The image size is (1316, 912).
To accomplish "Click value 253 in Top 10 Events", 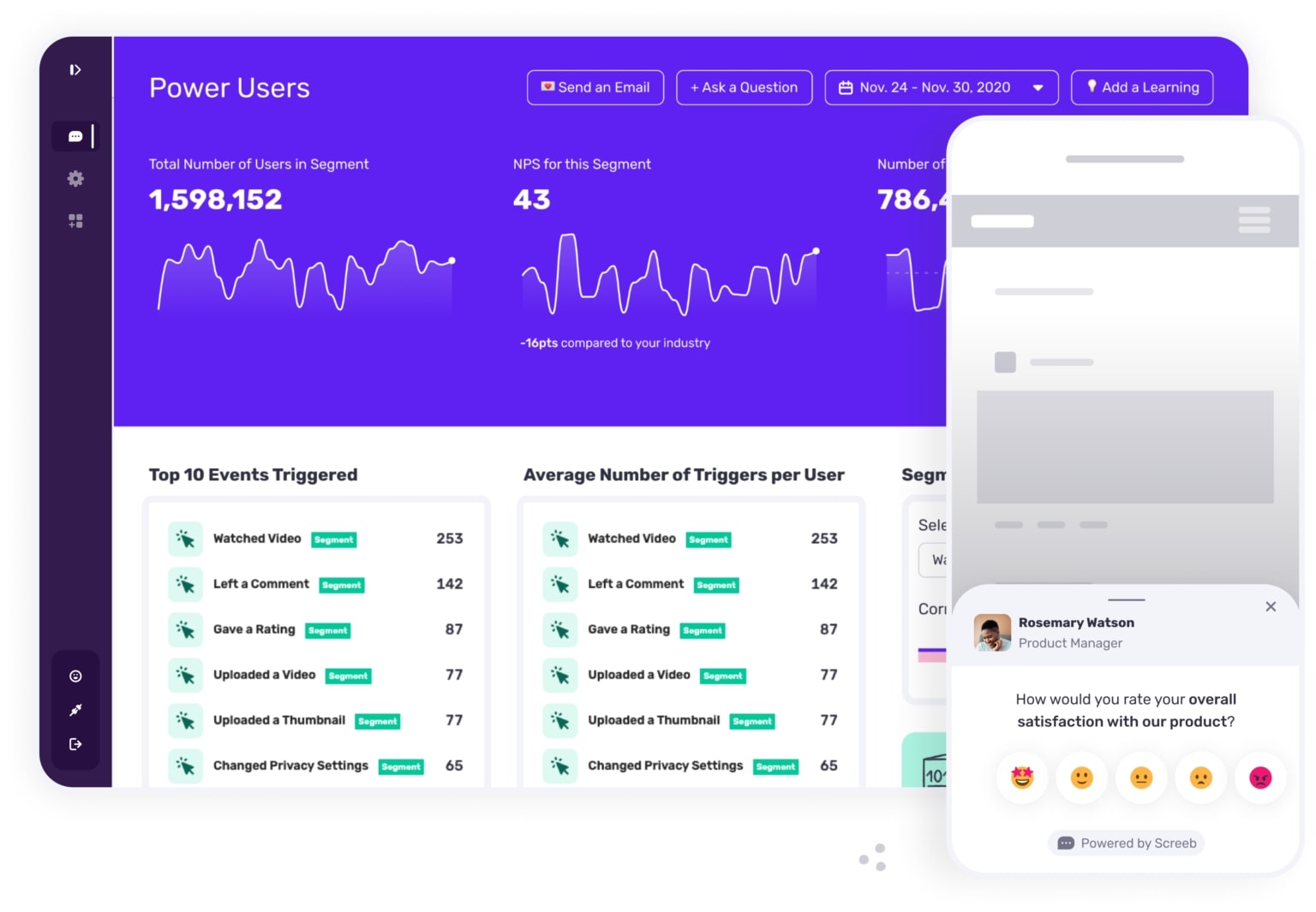I will point(450,539).
